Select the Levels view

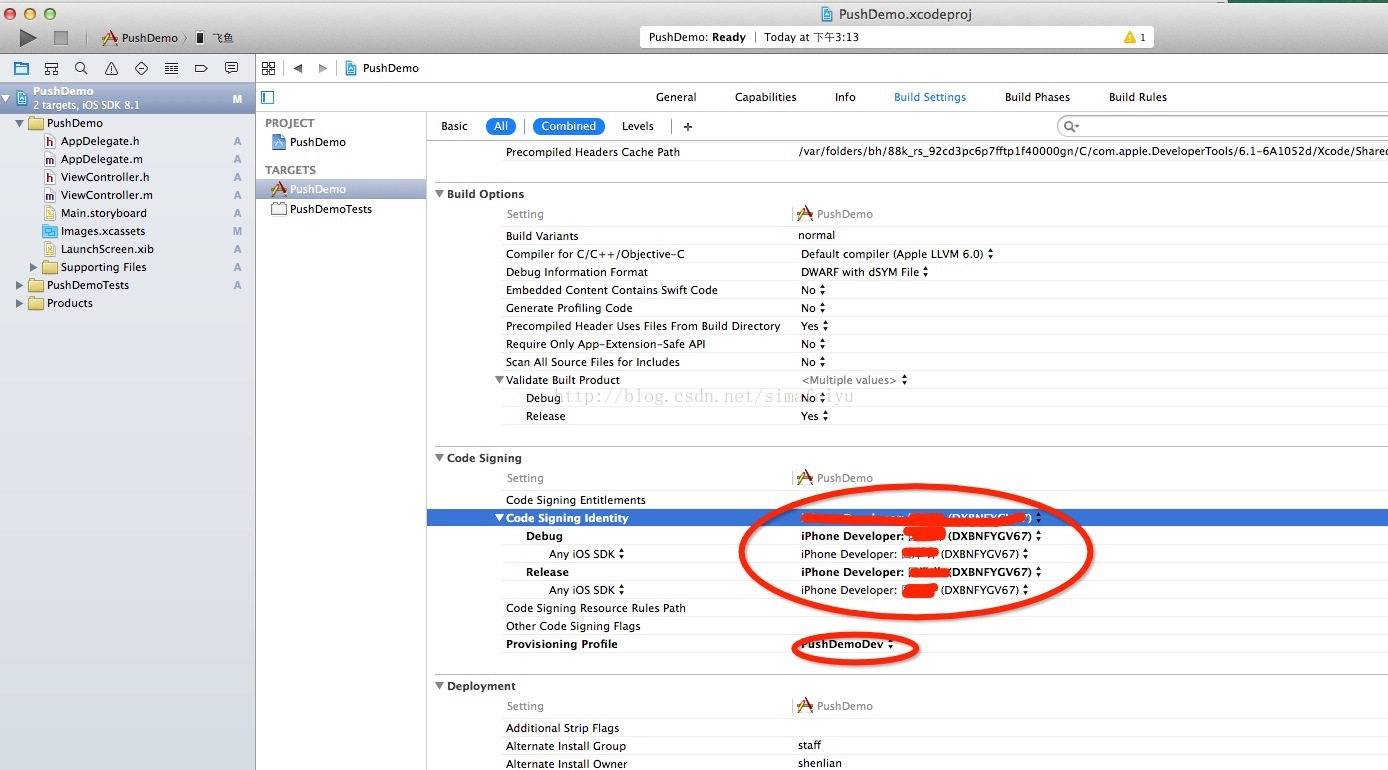638,126
